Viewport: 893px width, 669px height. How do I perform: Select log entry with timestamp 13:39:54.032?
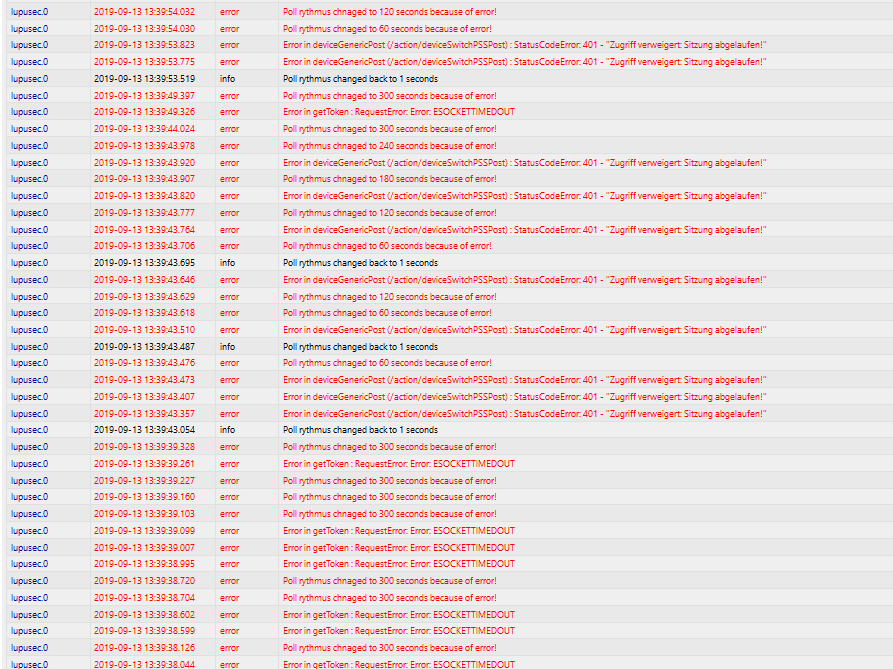pos(450,11)
